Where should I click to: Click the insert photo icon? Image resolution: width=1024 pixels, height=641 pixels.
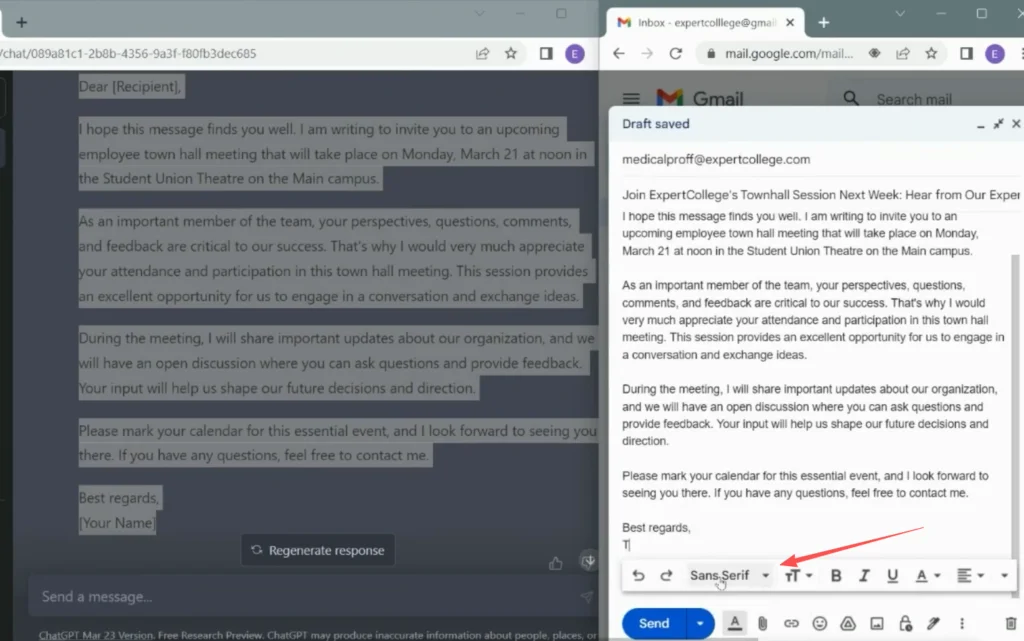[876, 624]
